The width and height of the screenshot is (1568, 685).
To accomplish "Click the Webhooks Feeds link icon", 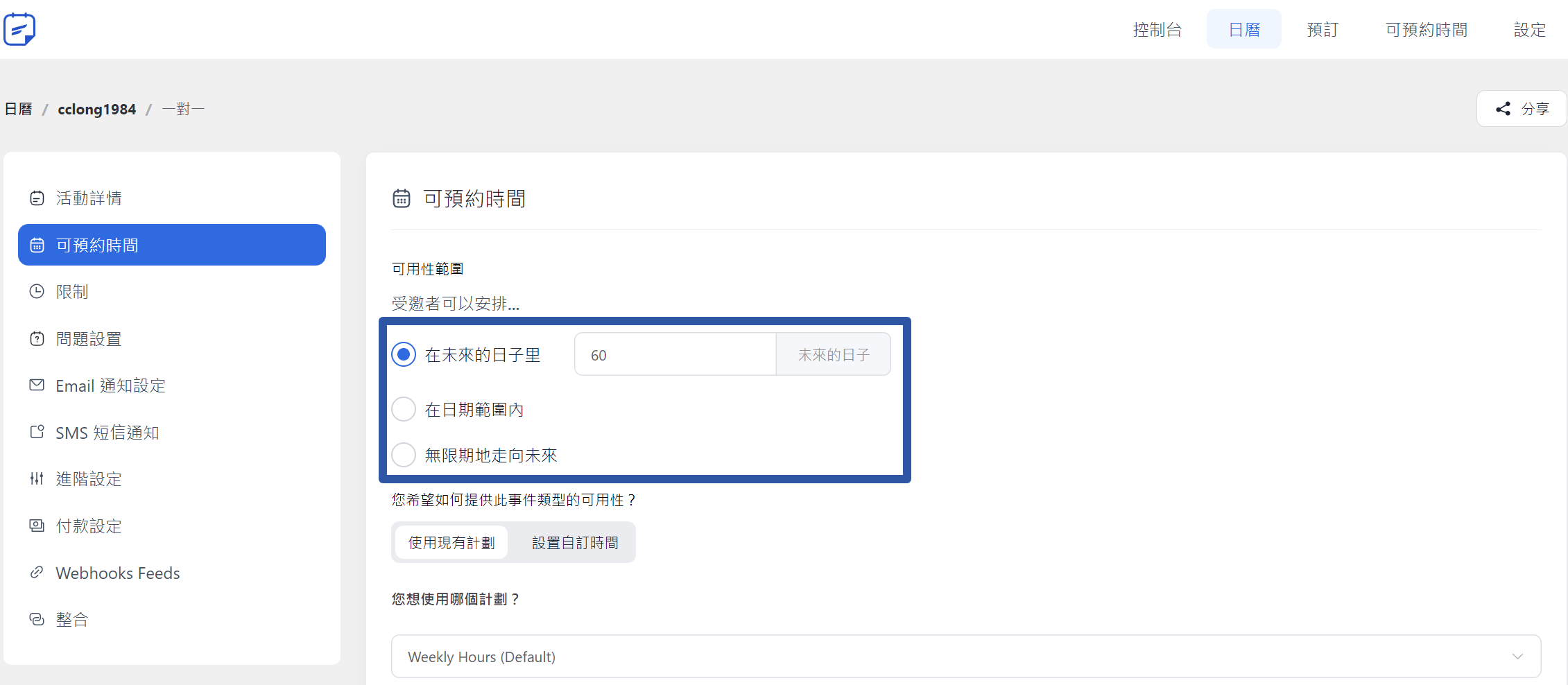I will (37, 573).
